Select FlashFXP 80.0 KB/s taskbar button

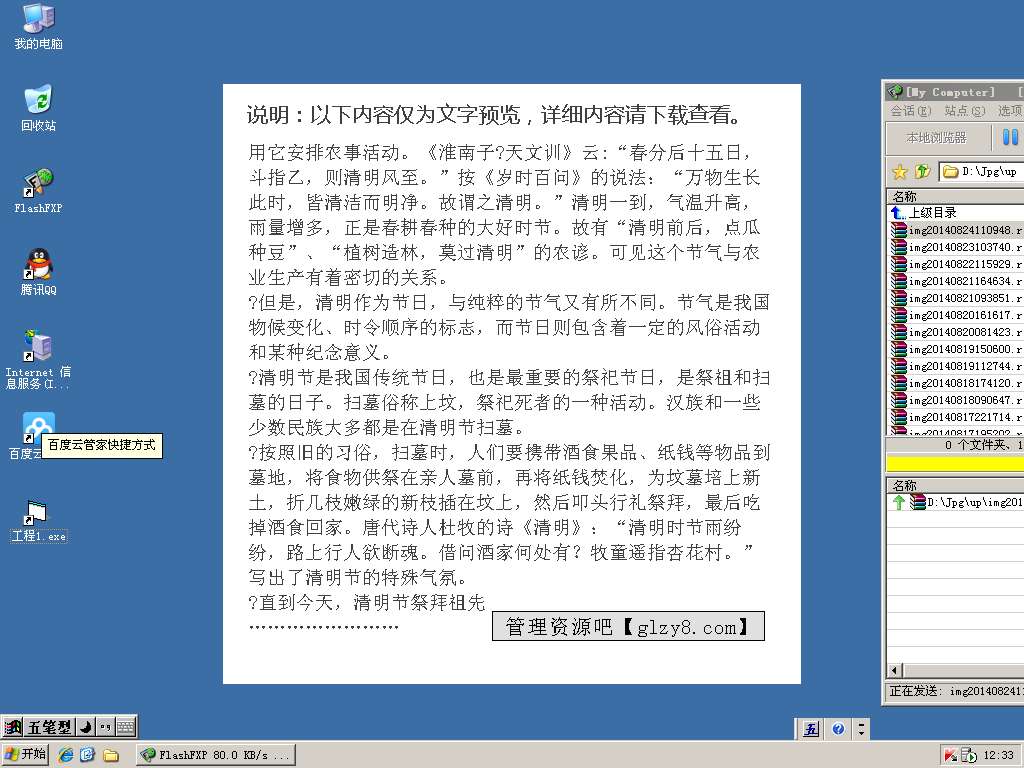pos(216,755)
